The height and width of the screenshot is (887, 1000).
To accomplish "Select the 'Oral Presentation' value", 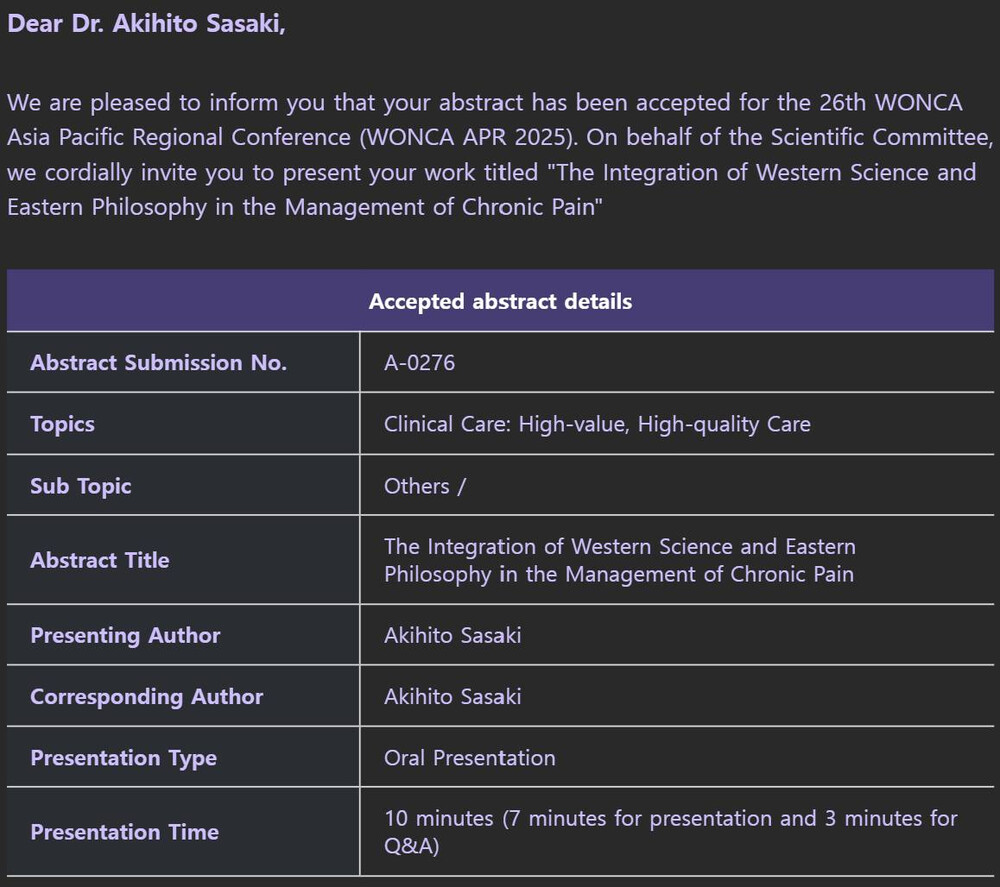I will click(x=469, y=758).
